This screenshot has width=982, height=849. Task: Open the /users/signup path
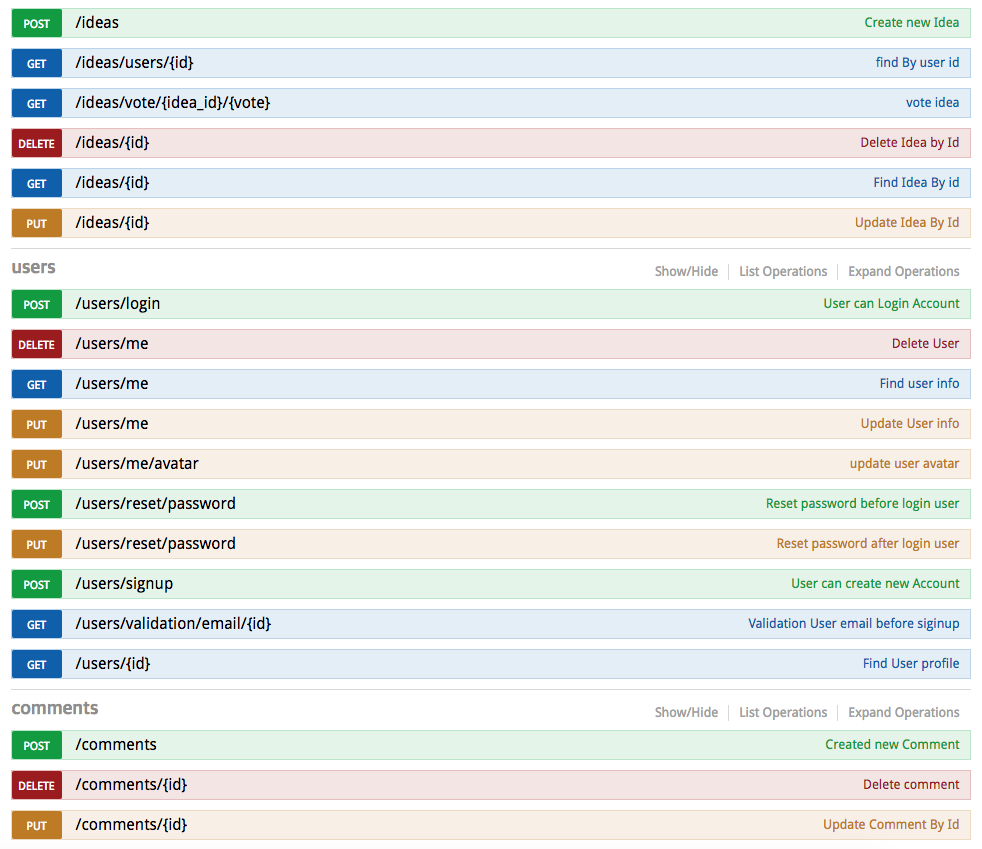(x=124, y=584)
